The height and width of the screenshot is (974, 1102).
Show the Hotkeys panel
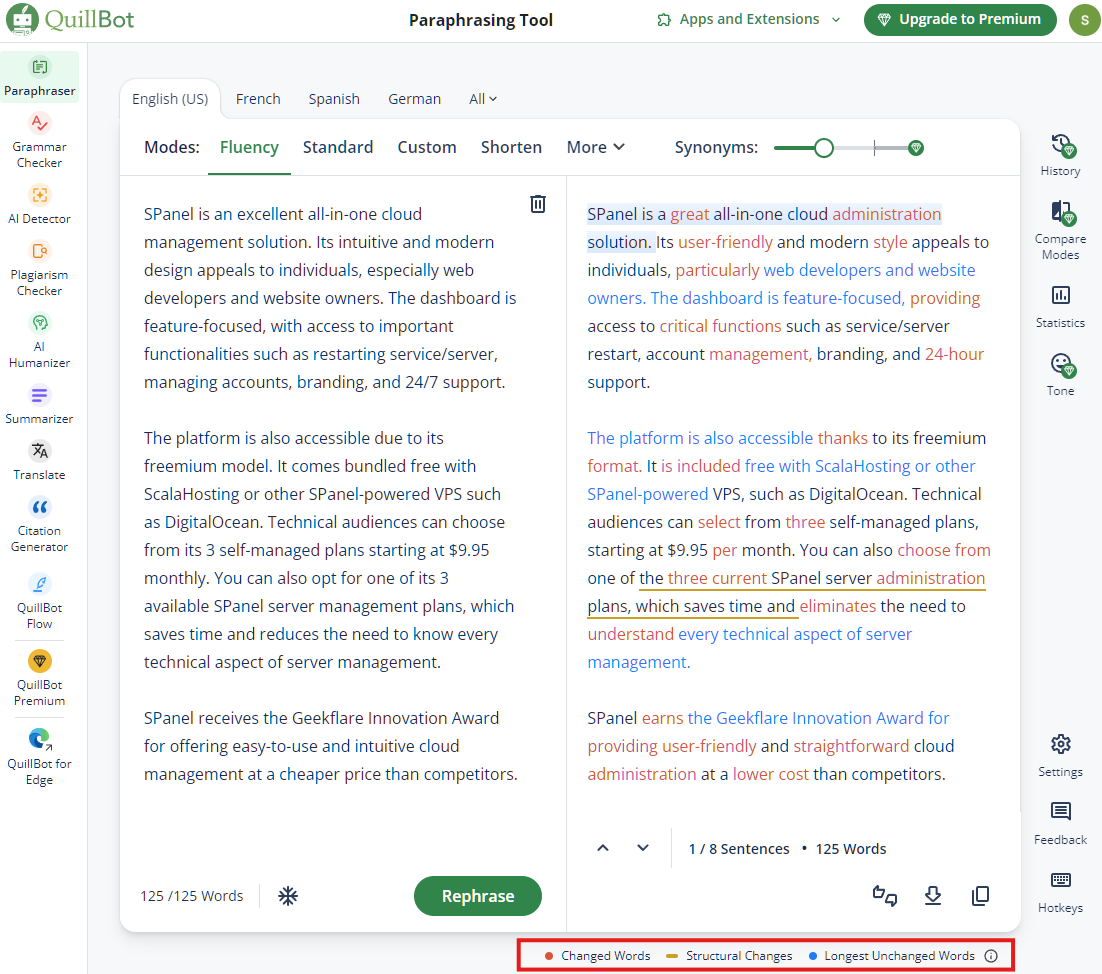[x=1061, y=892]
